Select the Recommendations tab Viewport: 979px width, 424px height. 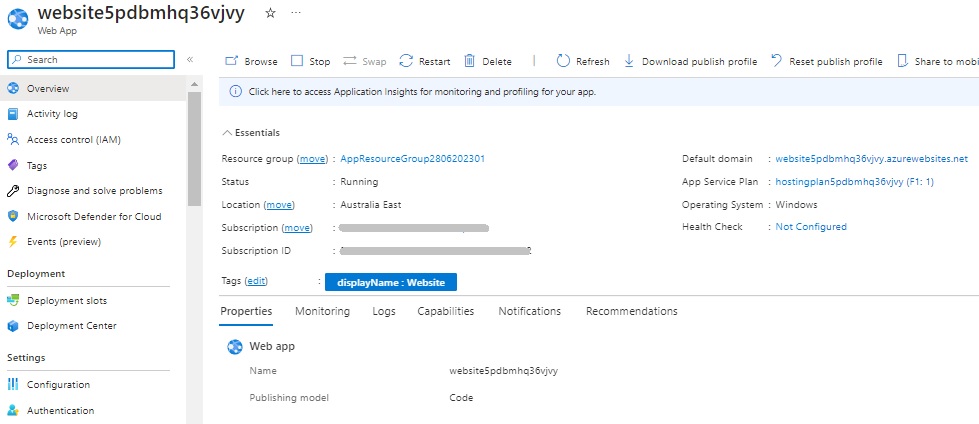click(x=631, y=311)
